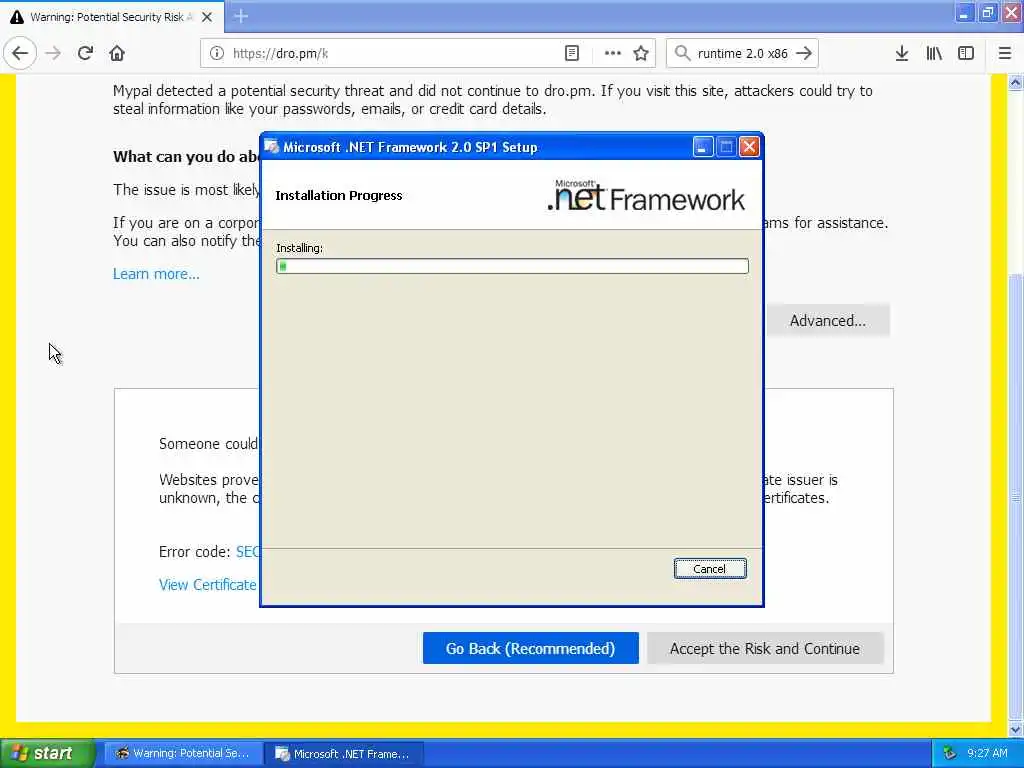1024x768 pixels.
Task: Show site information icon in address bar
Action: [x=217, y=54]
